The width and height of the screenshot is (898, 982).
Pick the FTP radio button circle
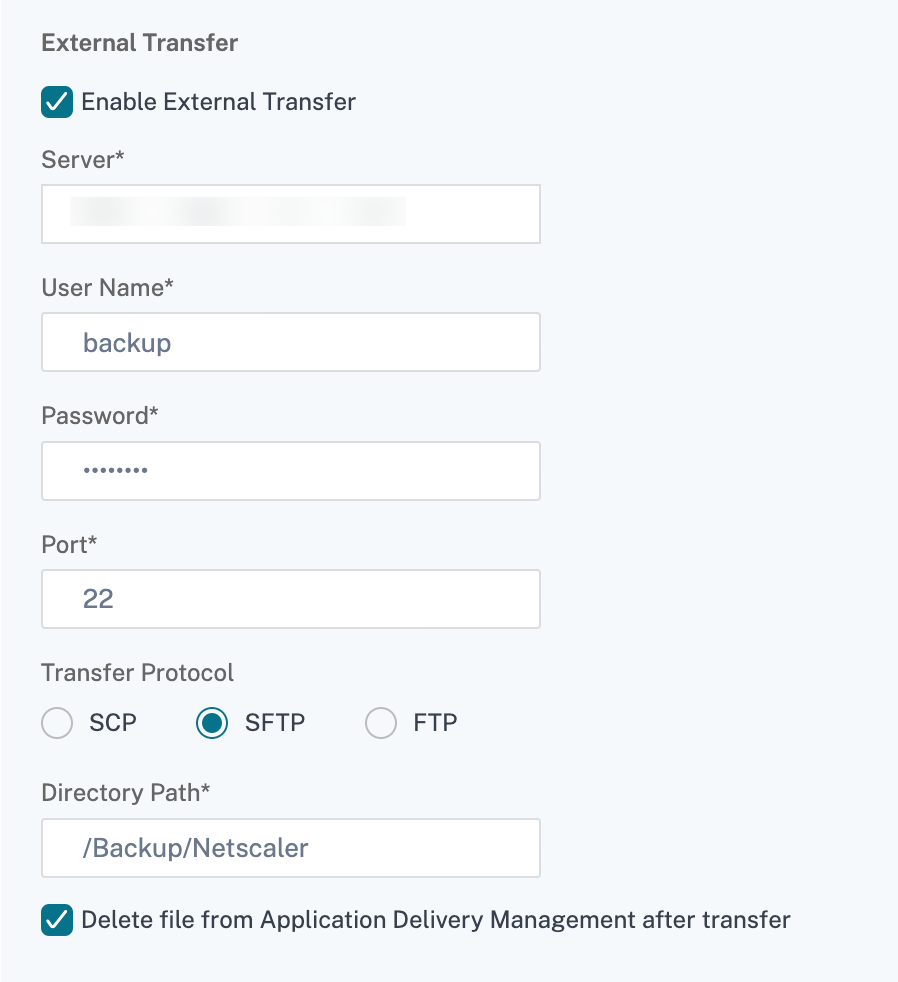381,723
